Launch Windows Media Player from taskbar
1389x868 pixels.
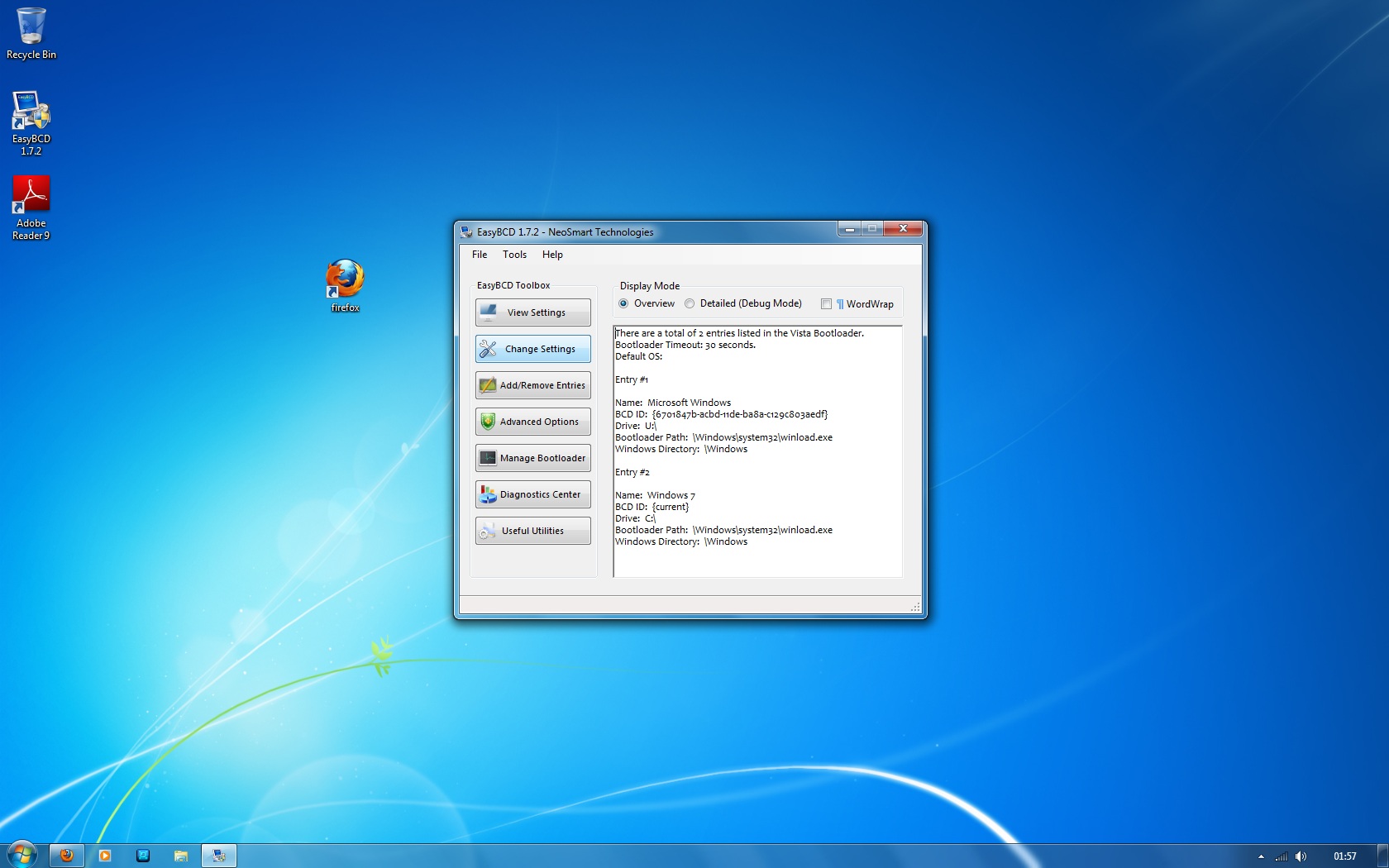point(105,856)
